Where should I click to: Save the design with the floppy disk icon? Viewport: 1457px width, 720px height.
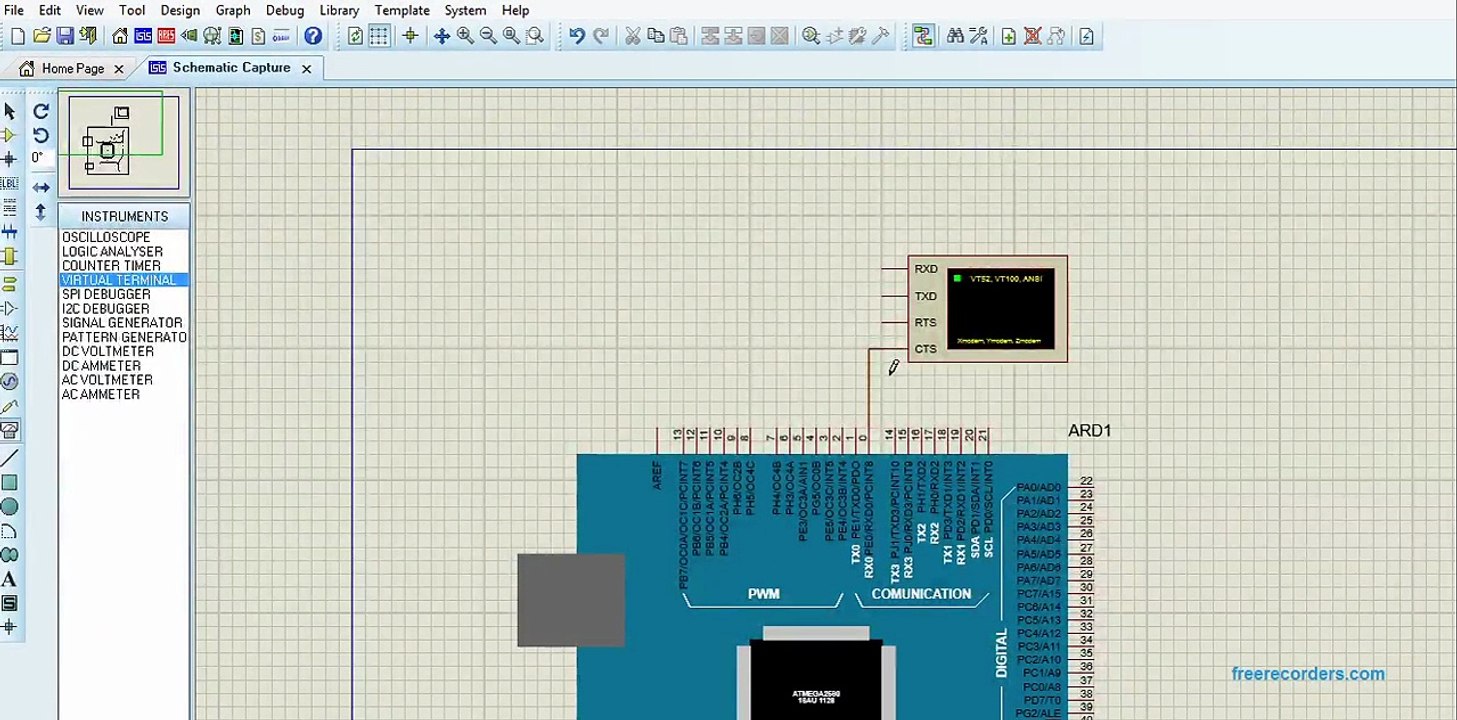click(65, 36)
